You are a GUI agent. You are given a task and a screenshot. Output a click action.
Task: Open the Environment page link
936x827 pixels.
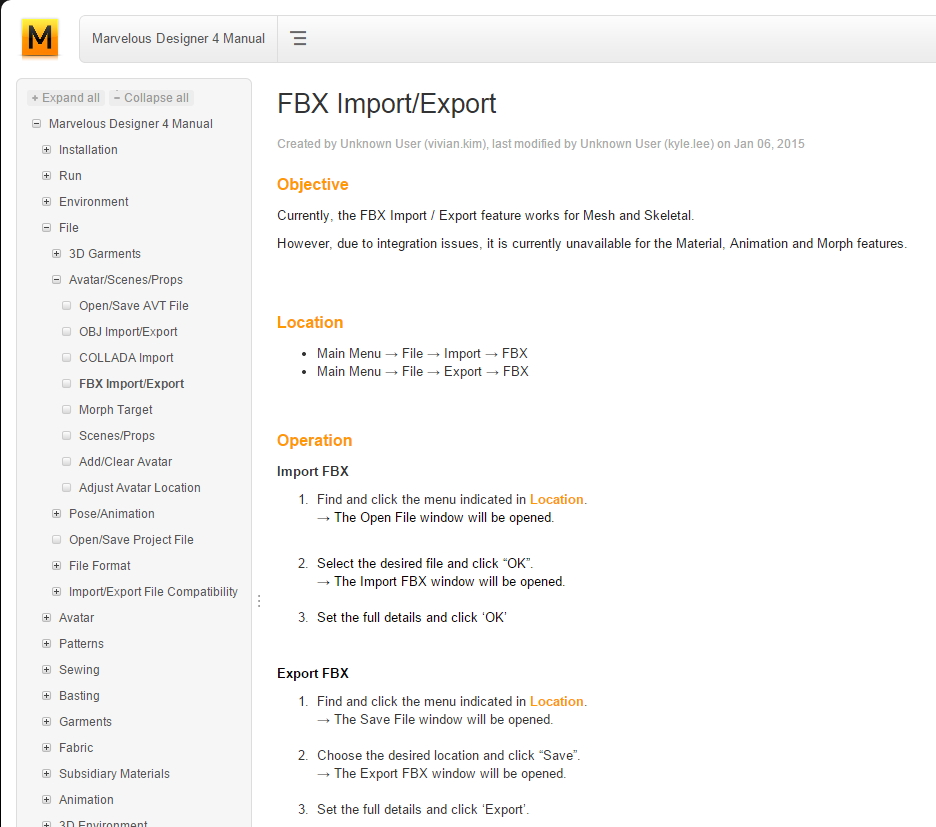tap(94, 202)
